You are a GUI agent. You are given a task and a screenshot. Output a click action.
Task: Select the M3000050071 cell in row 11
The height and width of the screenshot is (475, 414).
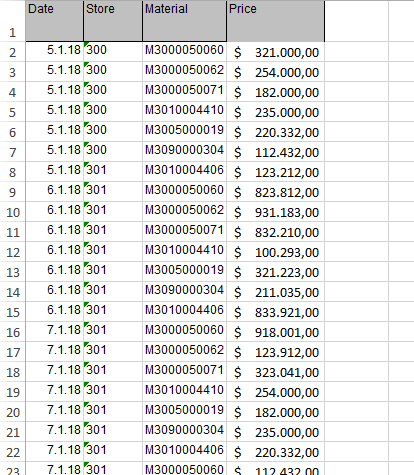[x=184, y=232]
